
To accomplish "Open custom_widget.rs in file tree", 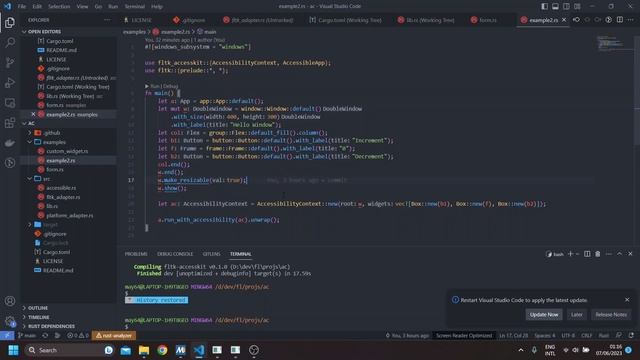I will pos(67,151).
